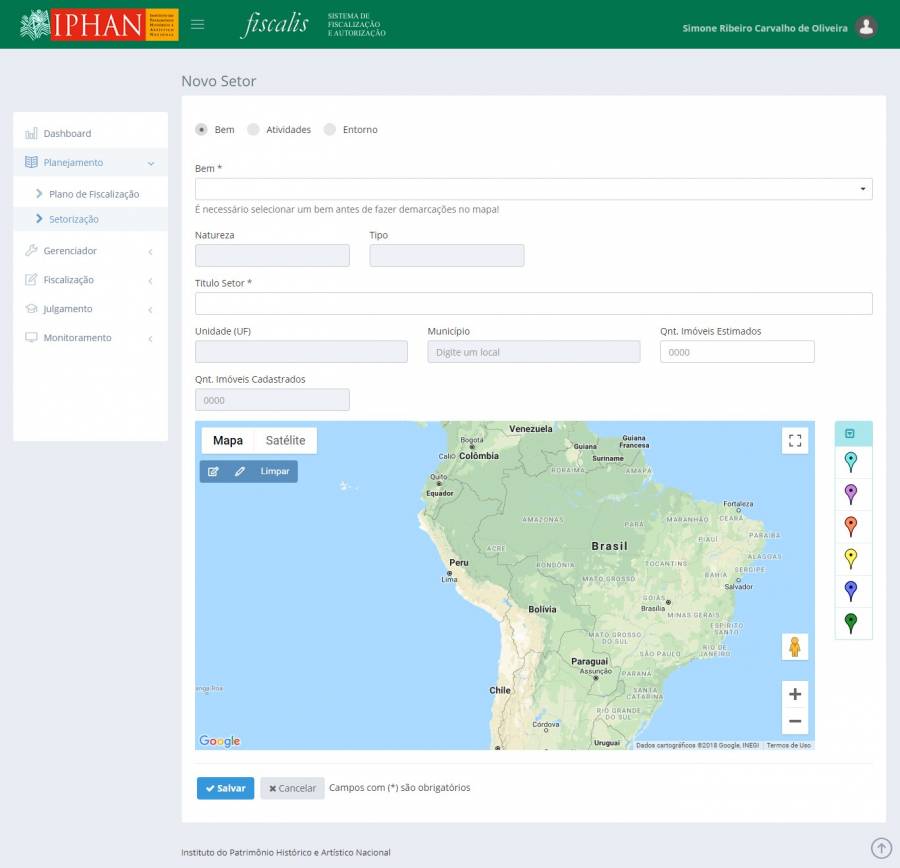Open Plano de Fiscalização menu item

[x=94, y=194]
